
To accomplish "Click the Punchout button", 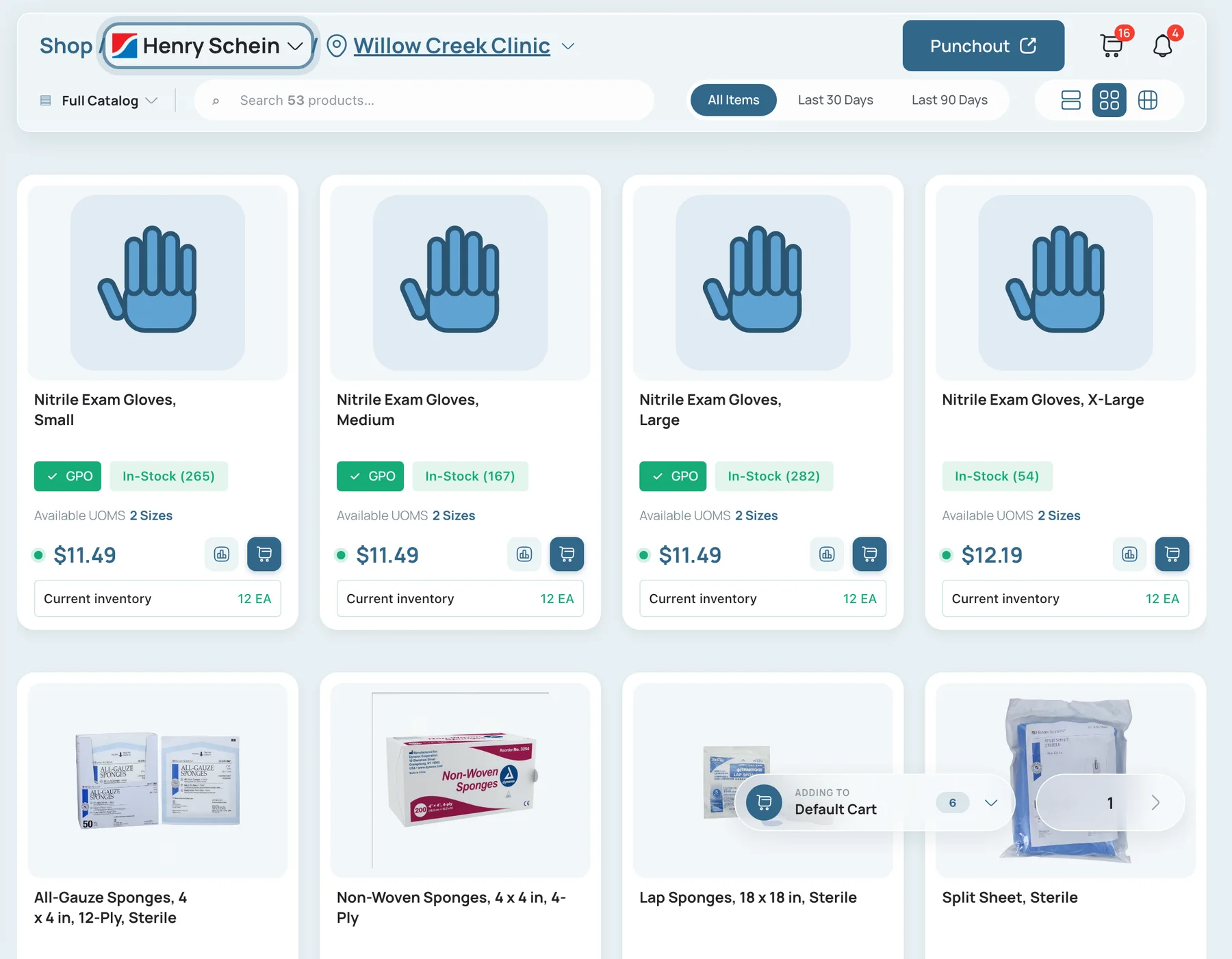I will pyautogui.click(x=983, y=46).
